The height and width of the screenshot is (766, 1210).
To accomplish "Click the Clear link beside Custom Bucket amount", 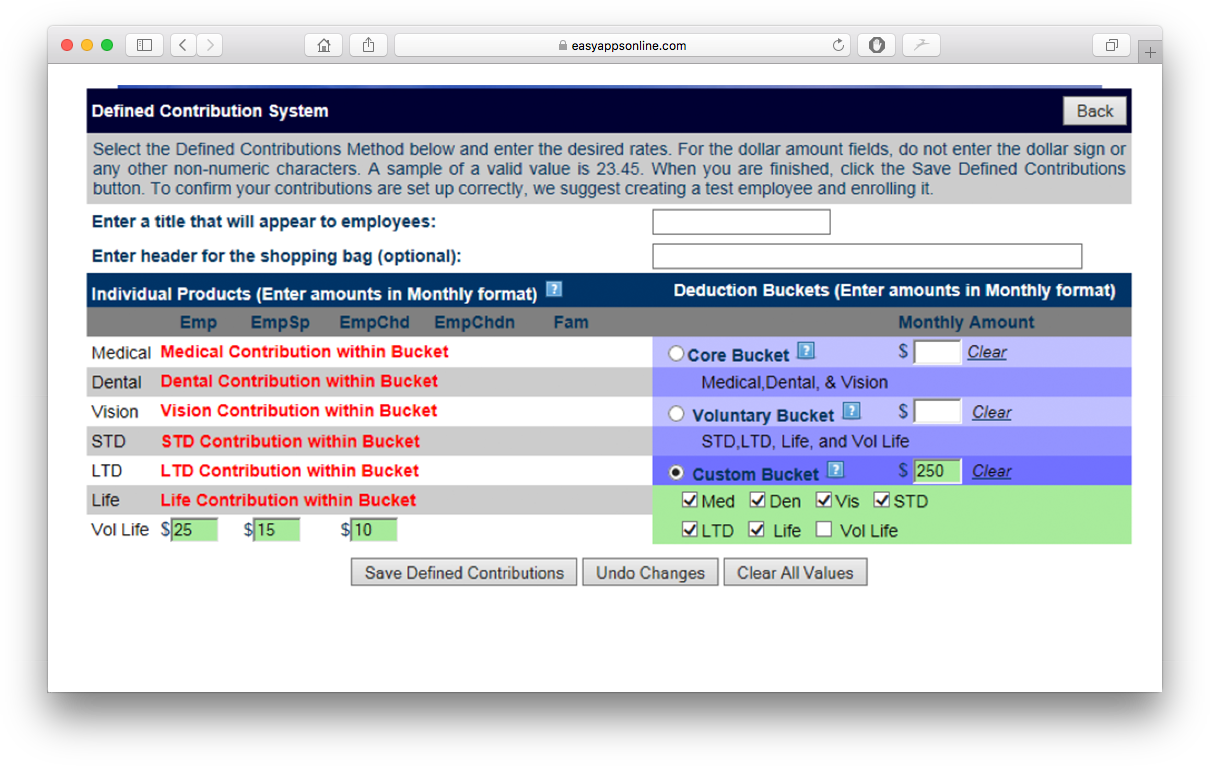I will pyautogui.click(x=991, y=471).
